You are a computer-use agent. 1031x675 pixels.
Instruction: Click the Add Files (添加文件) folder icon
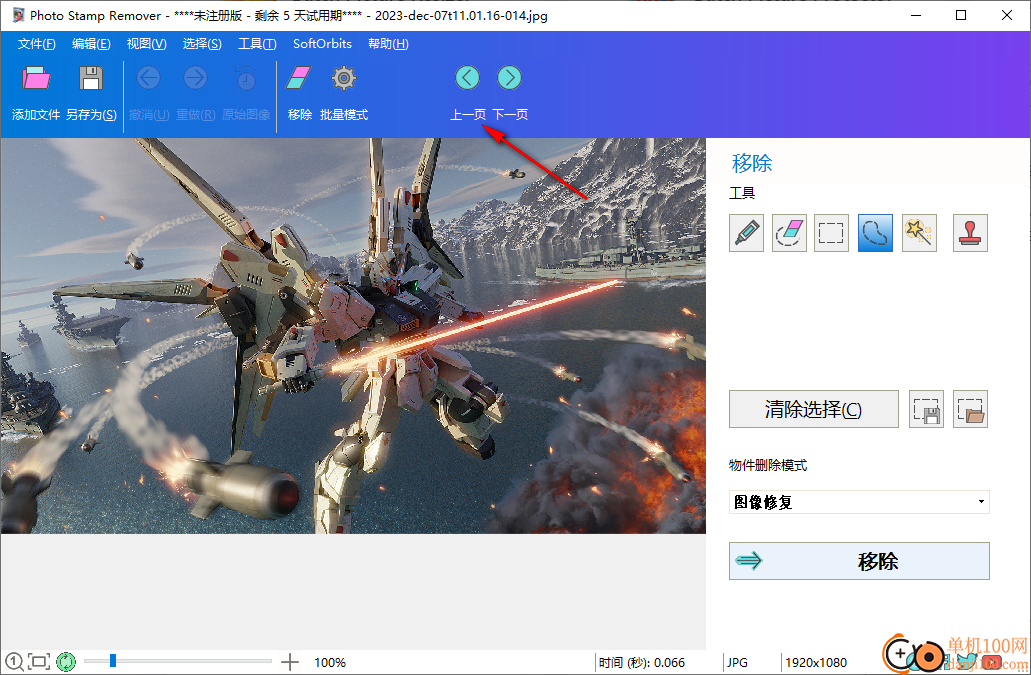[36, 78]
